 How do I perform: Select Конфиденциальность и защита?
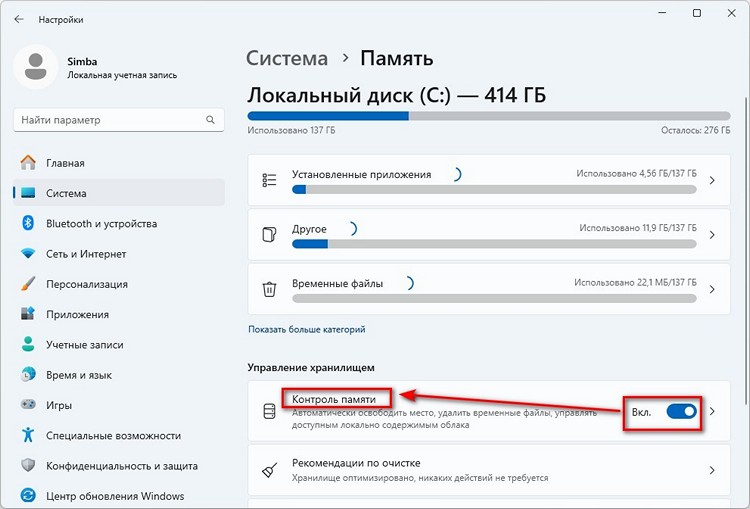click(x=119, y=465)
